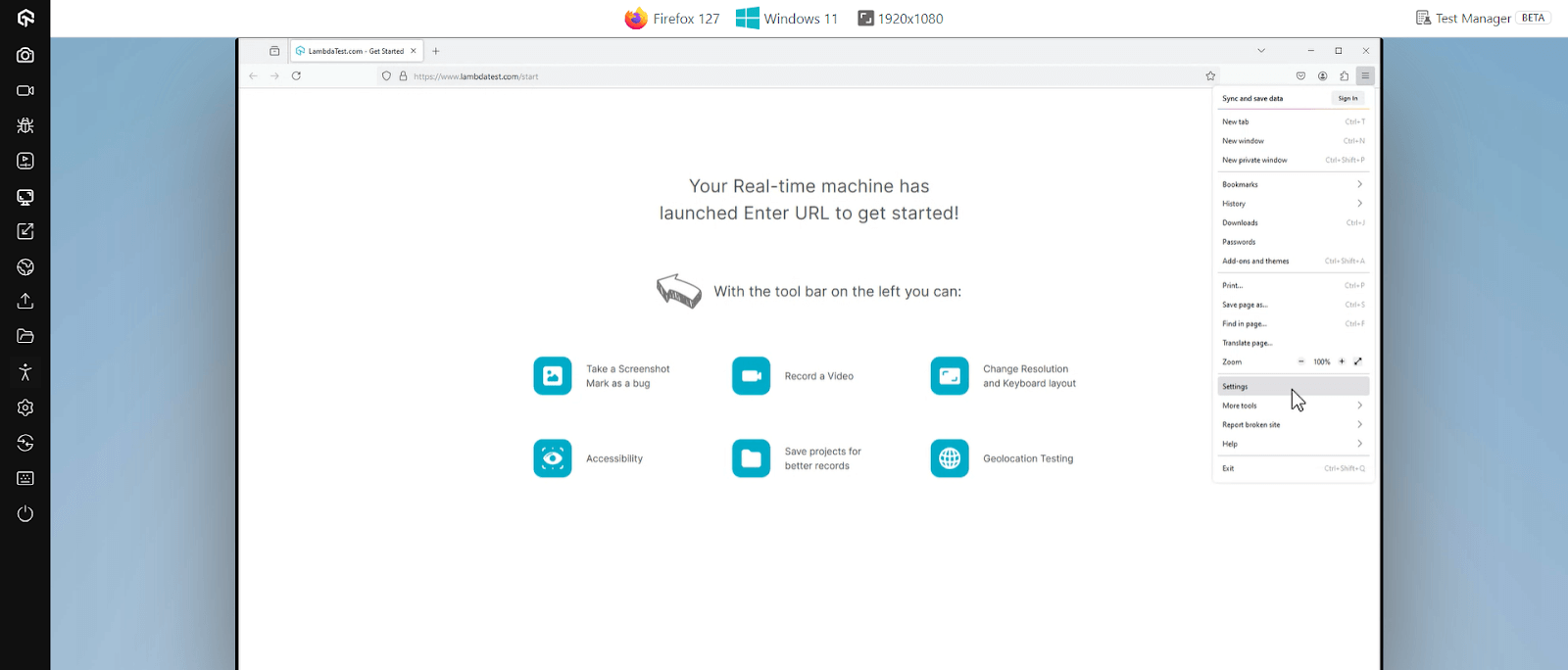Click the tracking protection shield icon
Screen dimensions: 1568x670
[386, 75]
